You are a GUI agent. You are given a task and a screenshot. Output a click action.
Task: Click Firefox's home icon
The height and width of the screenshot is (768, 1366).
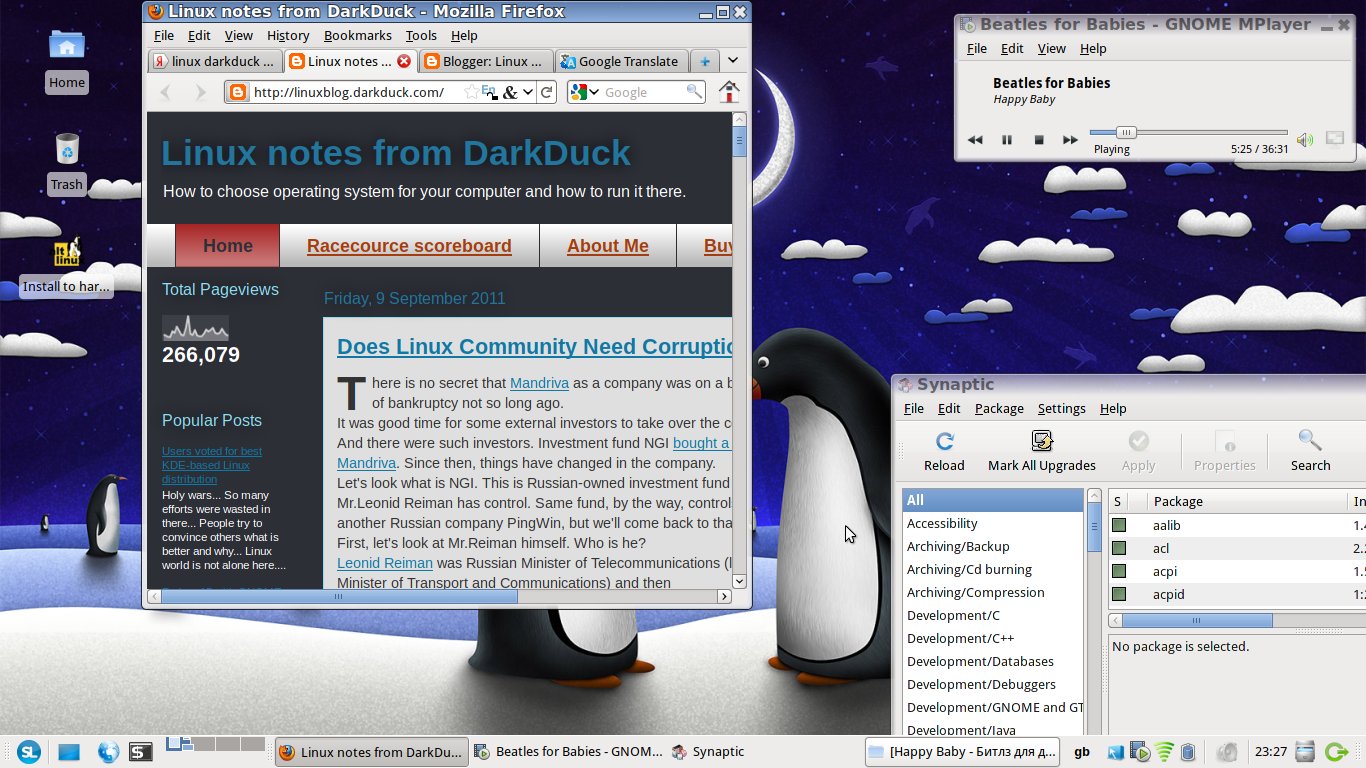(x=729, y=91)
